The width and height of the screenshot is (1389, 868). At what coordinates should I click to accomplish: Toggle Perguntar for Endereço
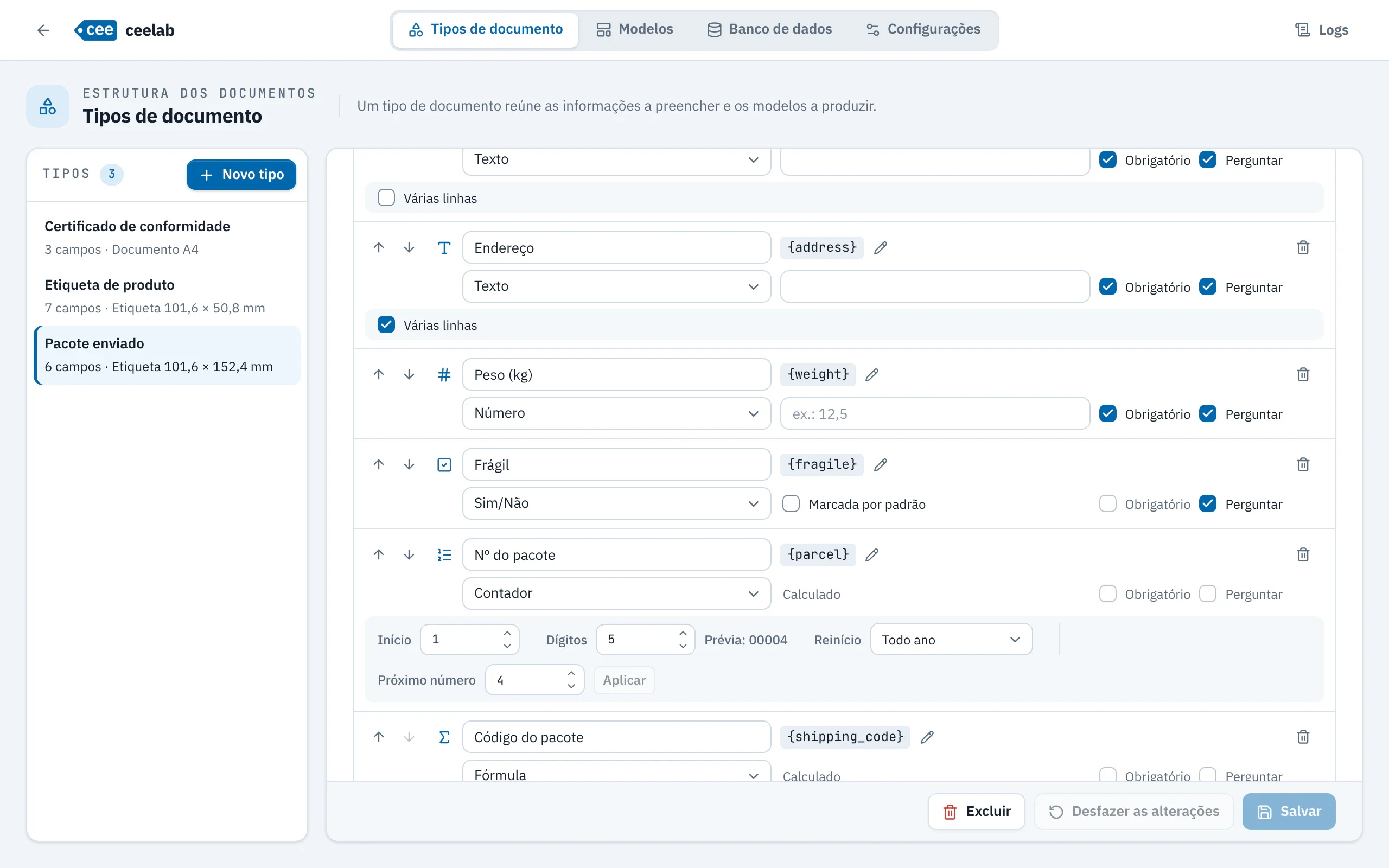pos(1208,287)
